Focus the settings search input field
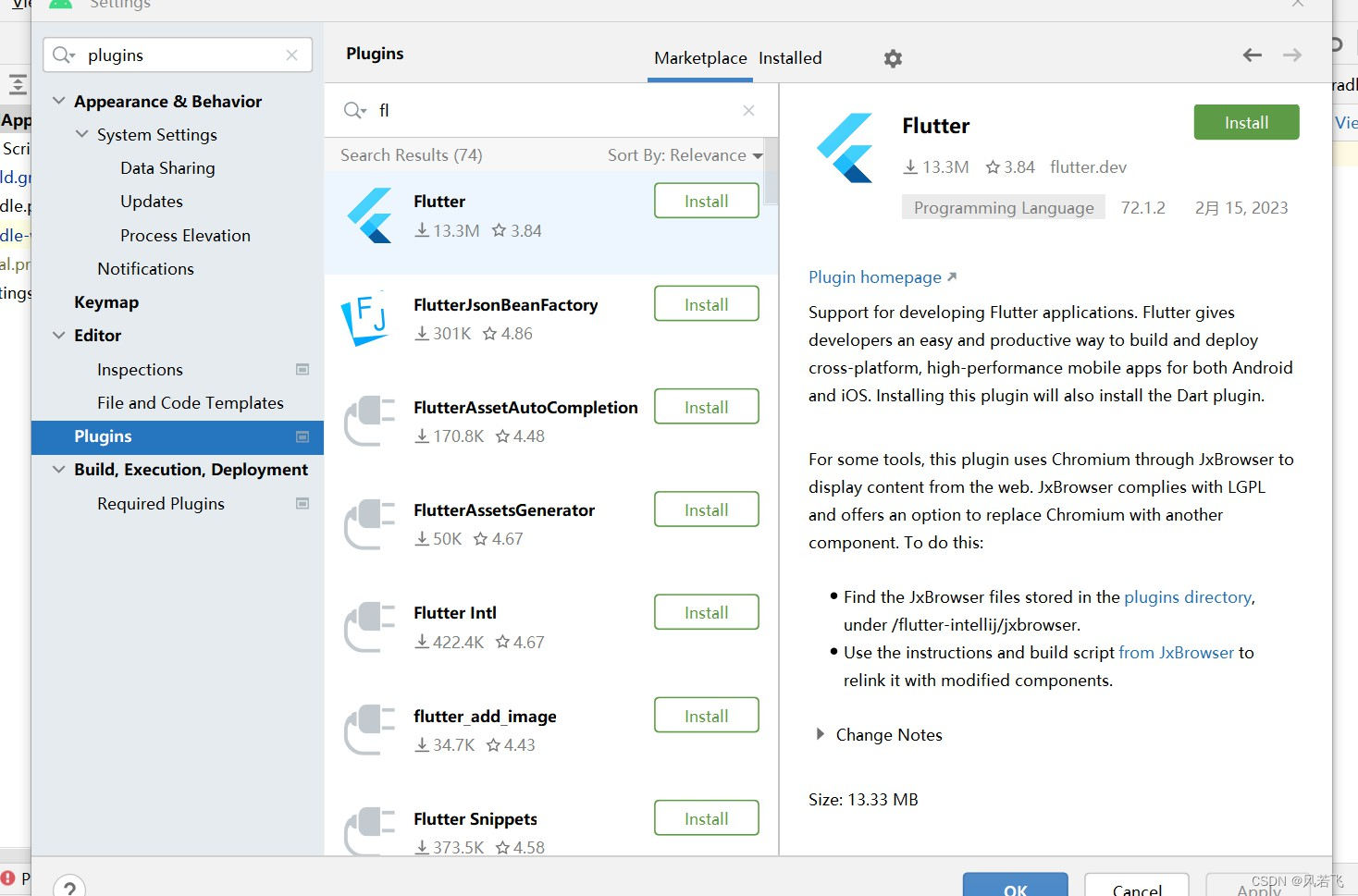 point(178,55)
